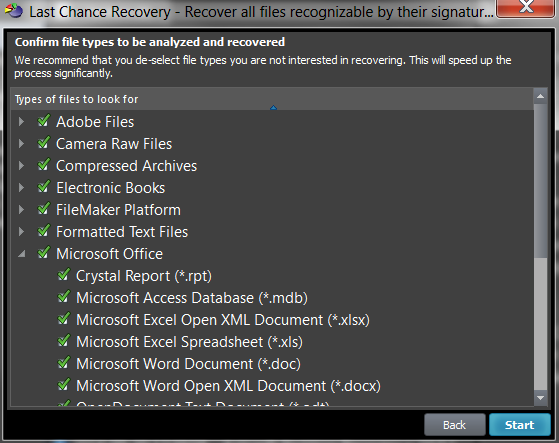Select the Compressed Archives label
The image size is (559, 443).
pyautogui.click(x=126, y=166)
